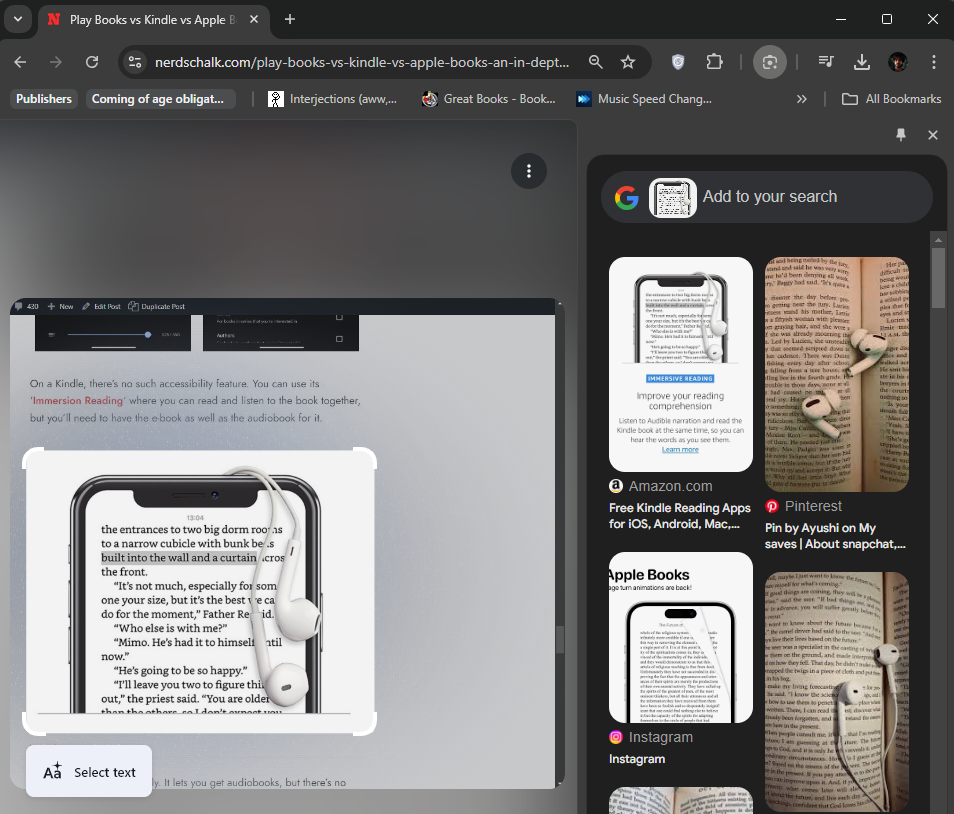Open Lens overlay three-dot options menu
This screenshot has height=814, width=954.
pos(529,171)
